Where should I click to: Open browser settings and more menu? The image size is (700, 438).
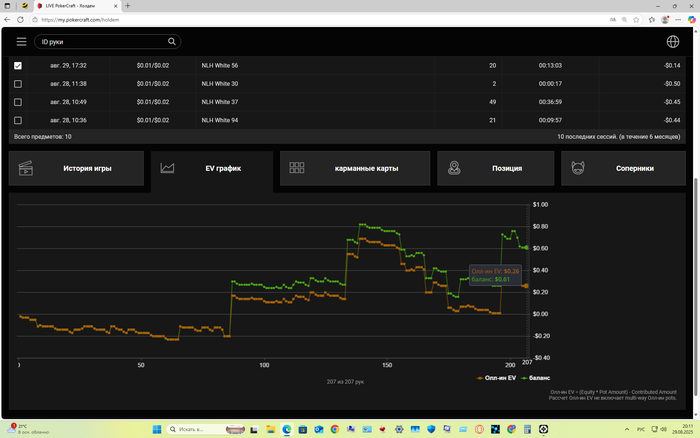(678, 20)
